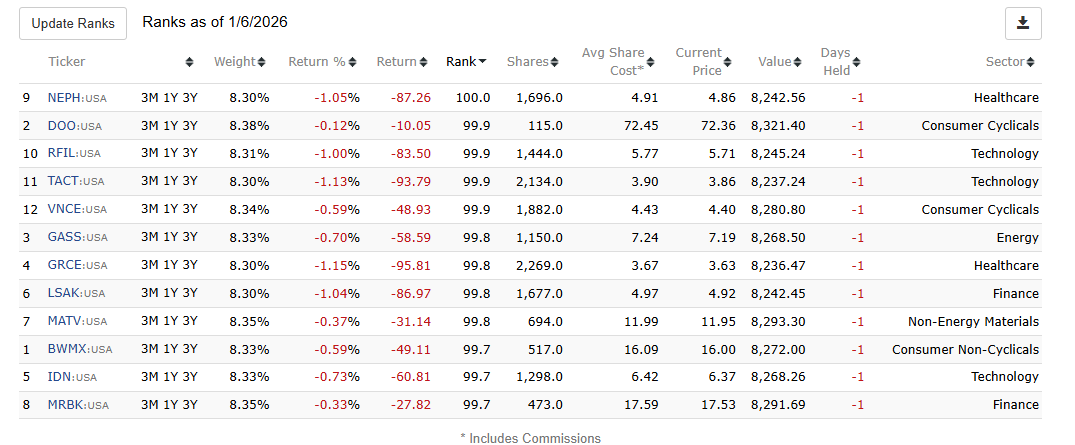Sort by Days Held column
The height and width of the screenshot is (445, 1075).
click(x=839, y=62)
